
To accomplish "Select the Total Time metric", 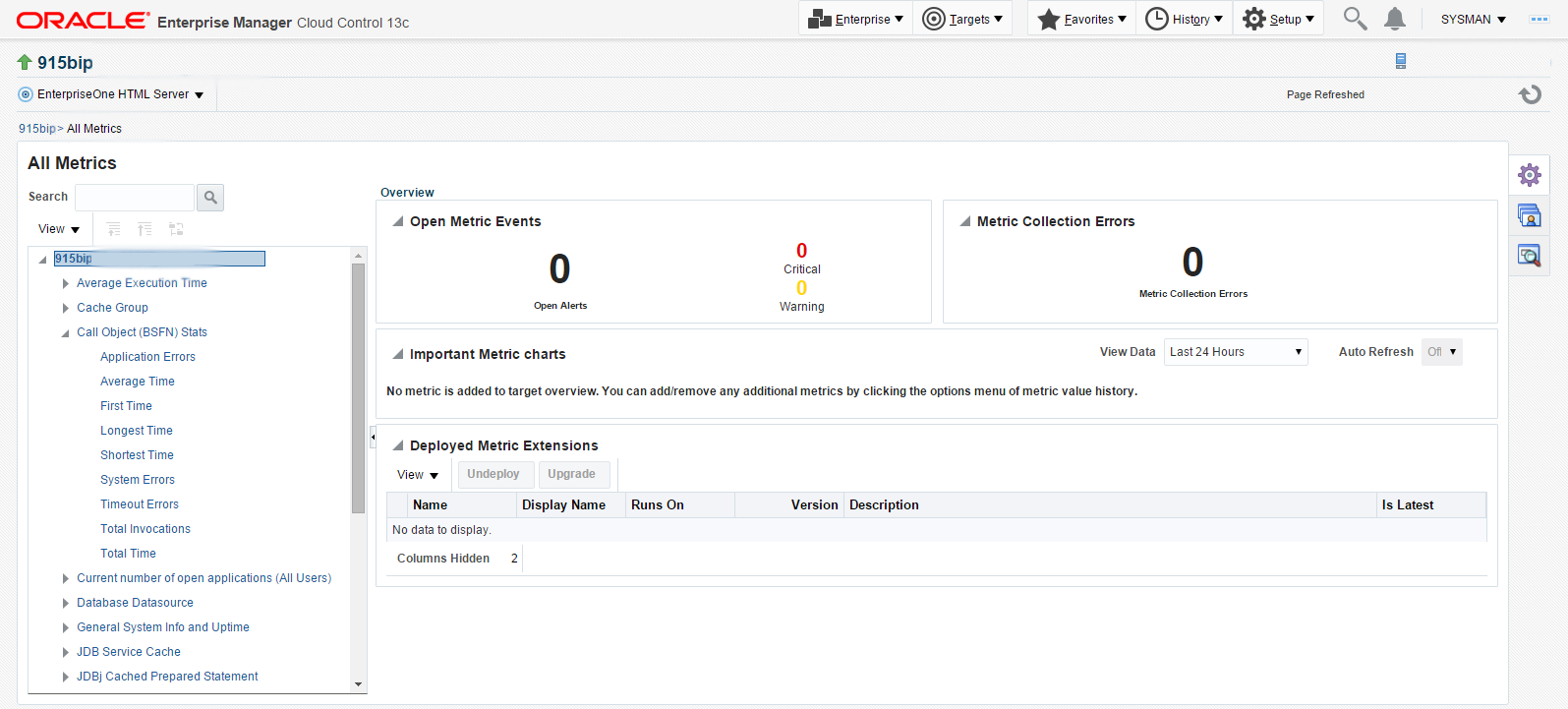I will [128, 554].
